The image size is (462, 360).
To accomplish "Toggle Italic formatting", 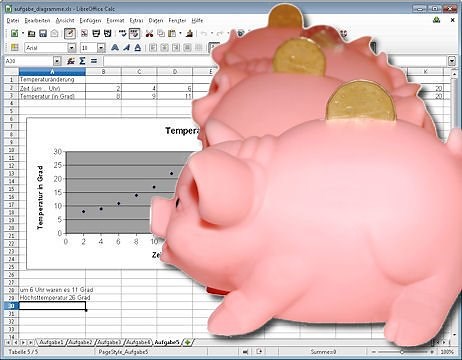I will coord(126,48).
